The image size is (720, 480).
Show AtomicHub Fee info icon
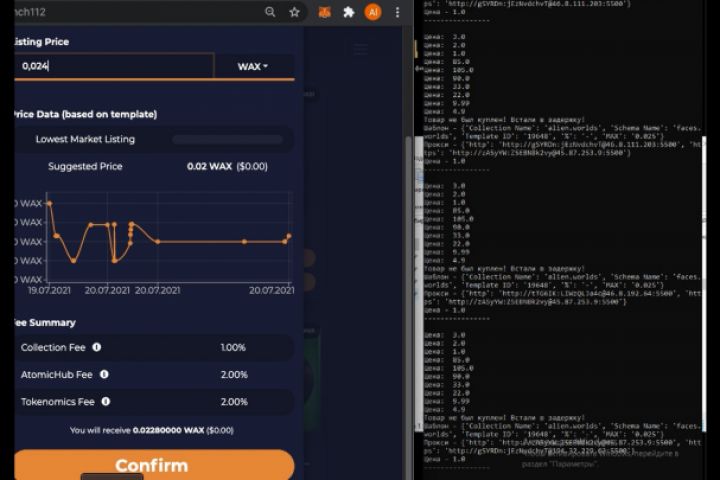pos(104,374)
